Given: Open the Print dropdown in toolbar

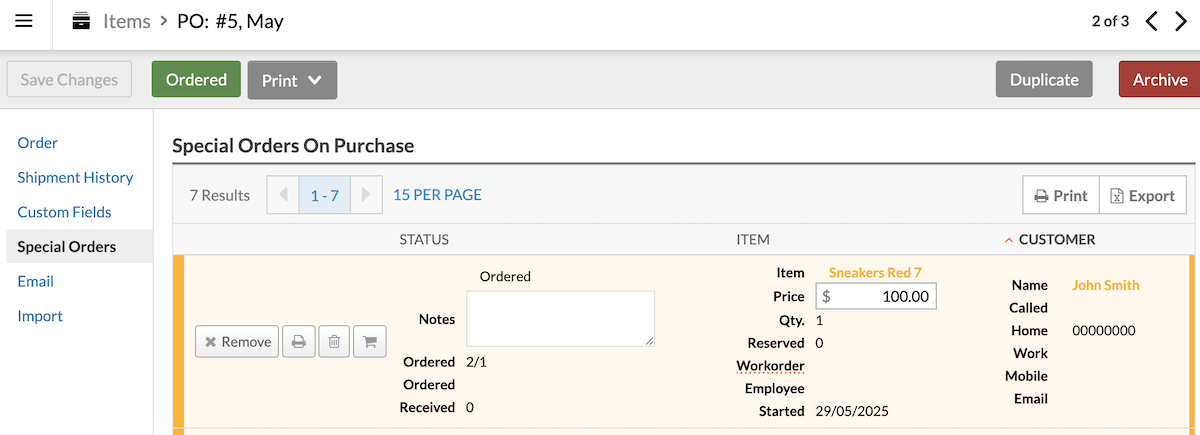Looking at the screenshot, I should click(x=292, y=80).
